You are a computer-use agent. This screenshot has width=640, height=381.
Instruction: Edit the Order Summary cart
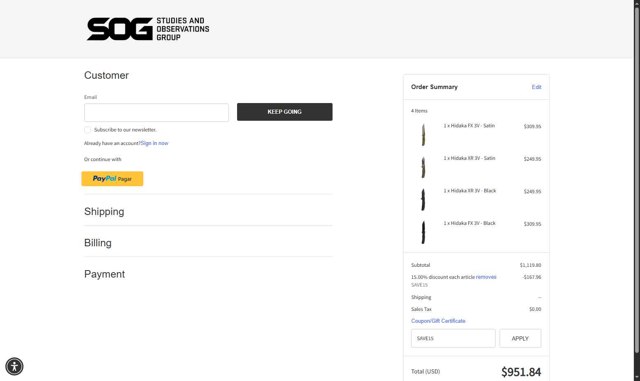pos(536,87)
